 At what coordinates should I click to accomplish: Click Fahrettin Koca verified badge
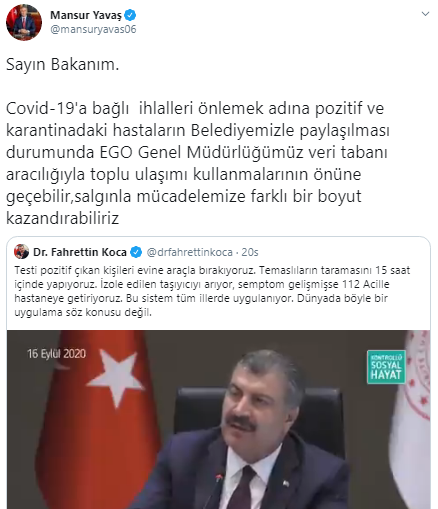pyautogui.click(x=136, y=252)
